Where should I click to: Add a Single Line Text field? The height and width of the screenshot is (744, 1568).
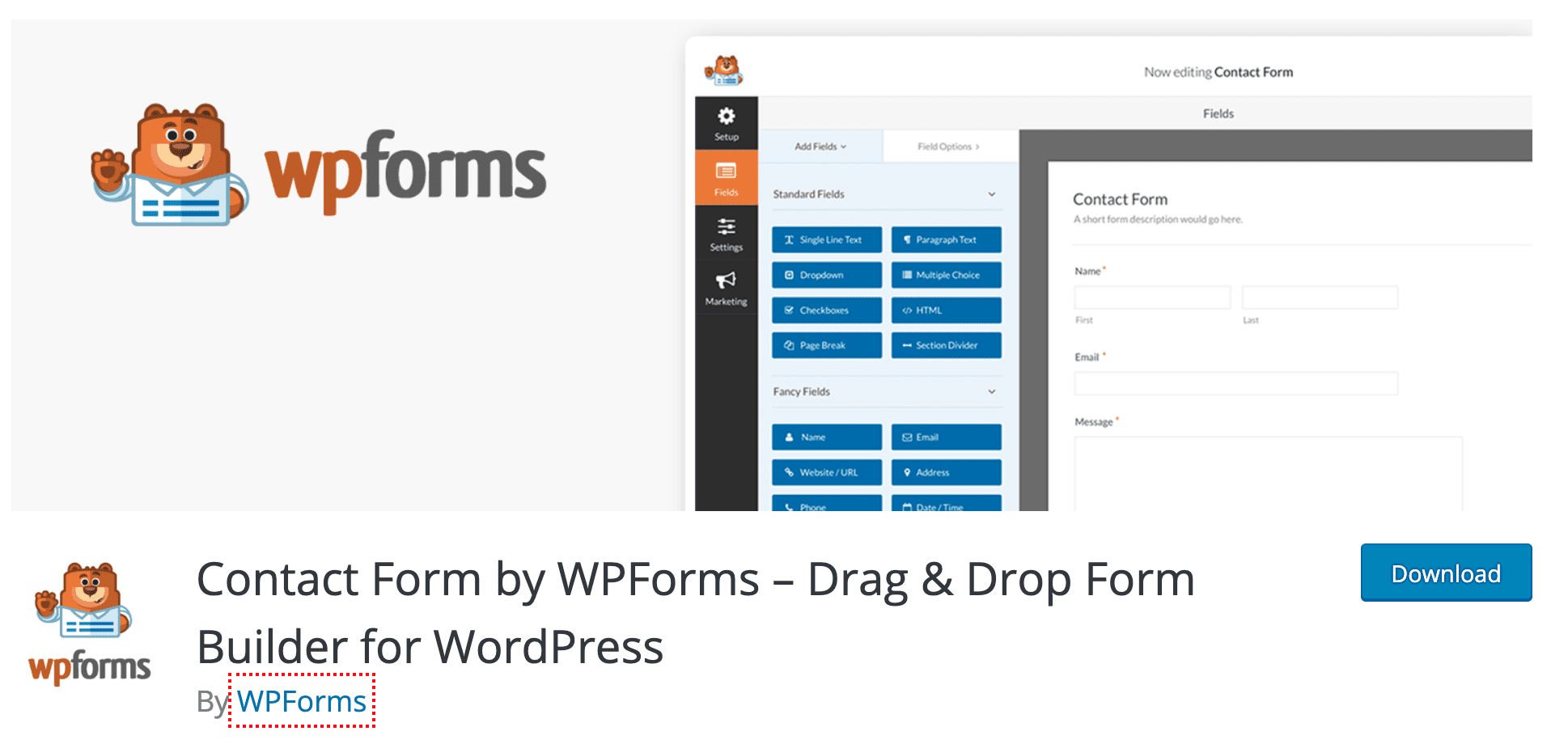tap(827, 240)
